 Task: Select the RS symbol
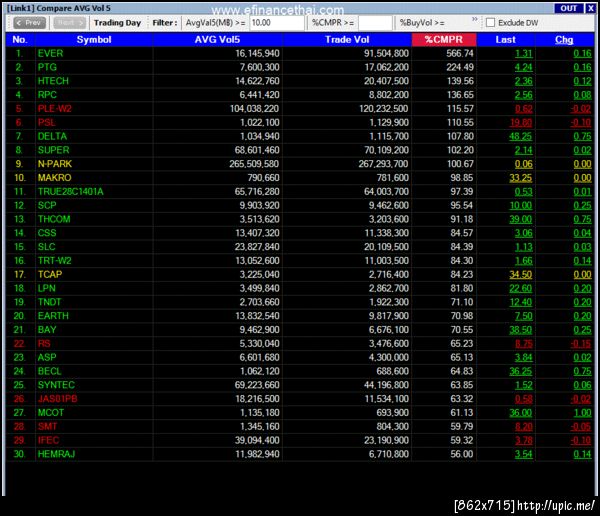coord(44,343)
